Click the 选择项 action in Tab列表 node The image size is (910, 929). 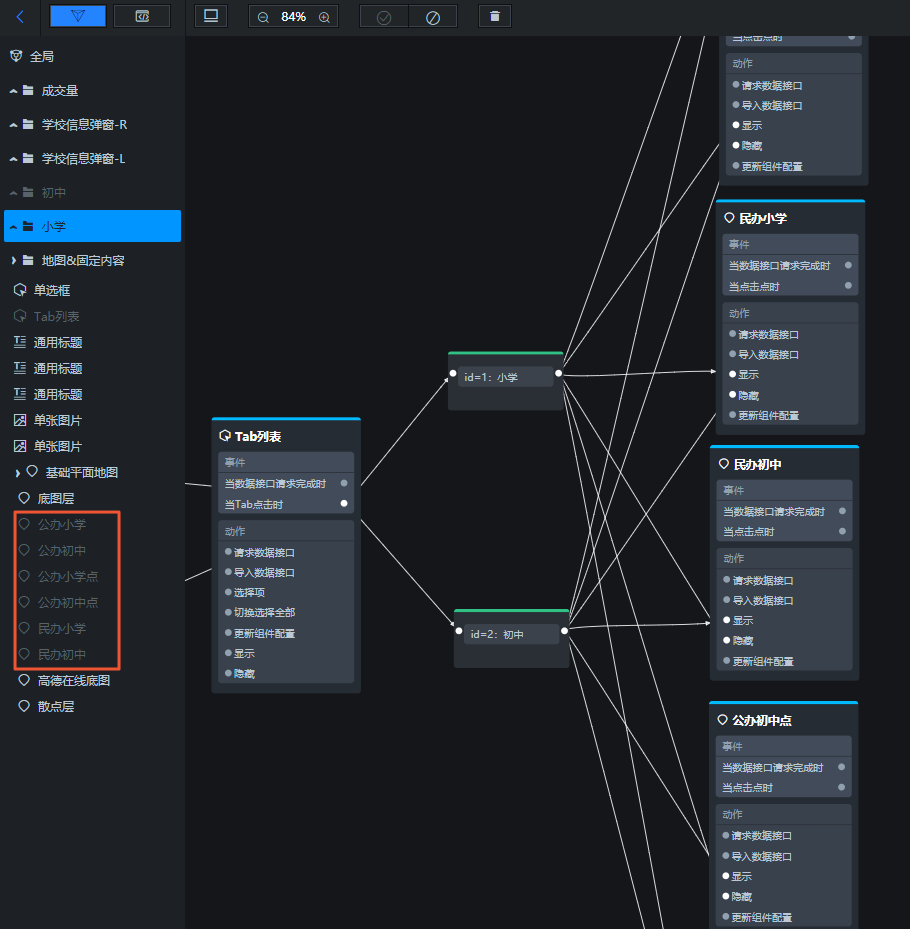tap(249, 592)
